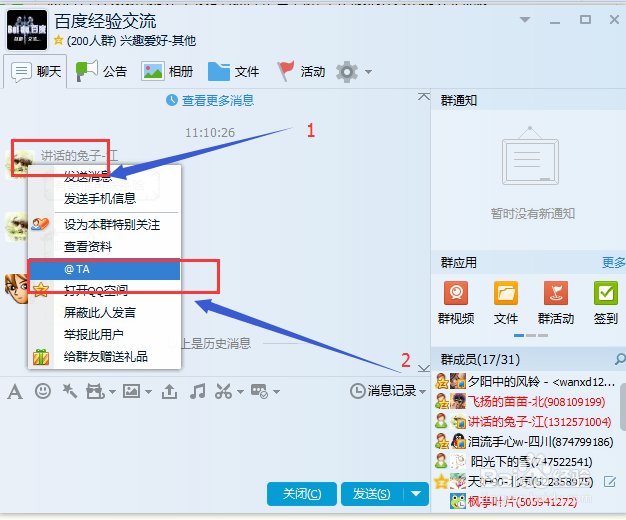The height and width of the screenshot is (520, 626).
Task: Open the send options arrow beside 发送(S)
Action: 416,494
